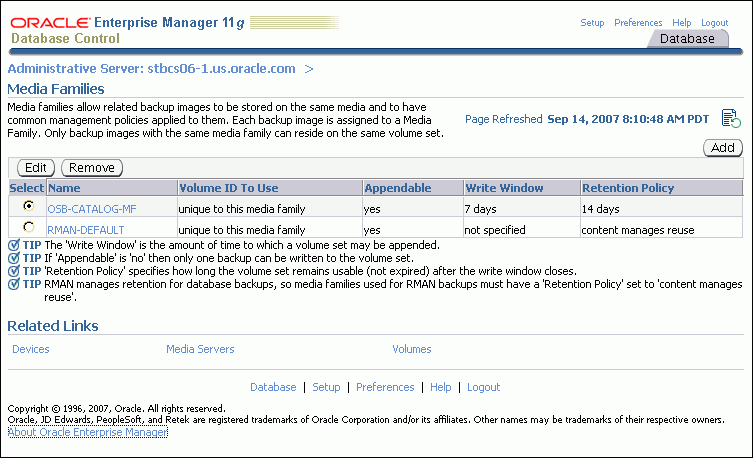Open the OSB-CATALOG-MF media family link
Image resolution: width=753 pixels, height=458 pixels.
point(92,209)
